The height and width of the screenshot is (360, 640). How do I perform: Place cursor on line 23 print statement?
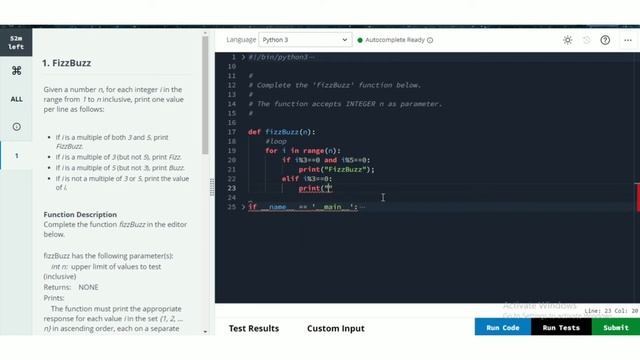pyautogui.click(x=315, y=188)
